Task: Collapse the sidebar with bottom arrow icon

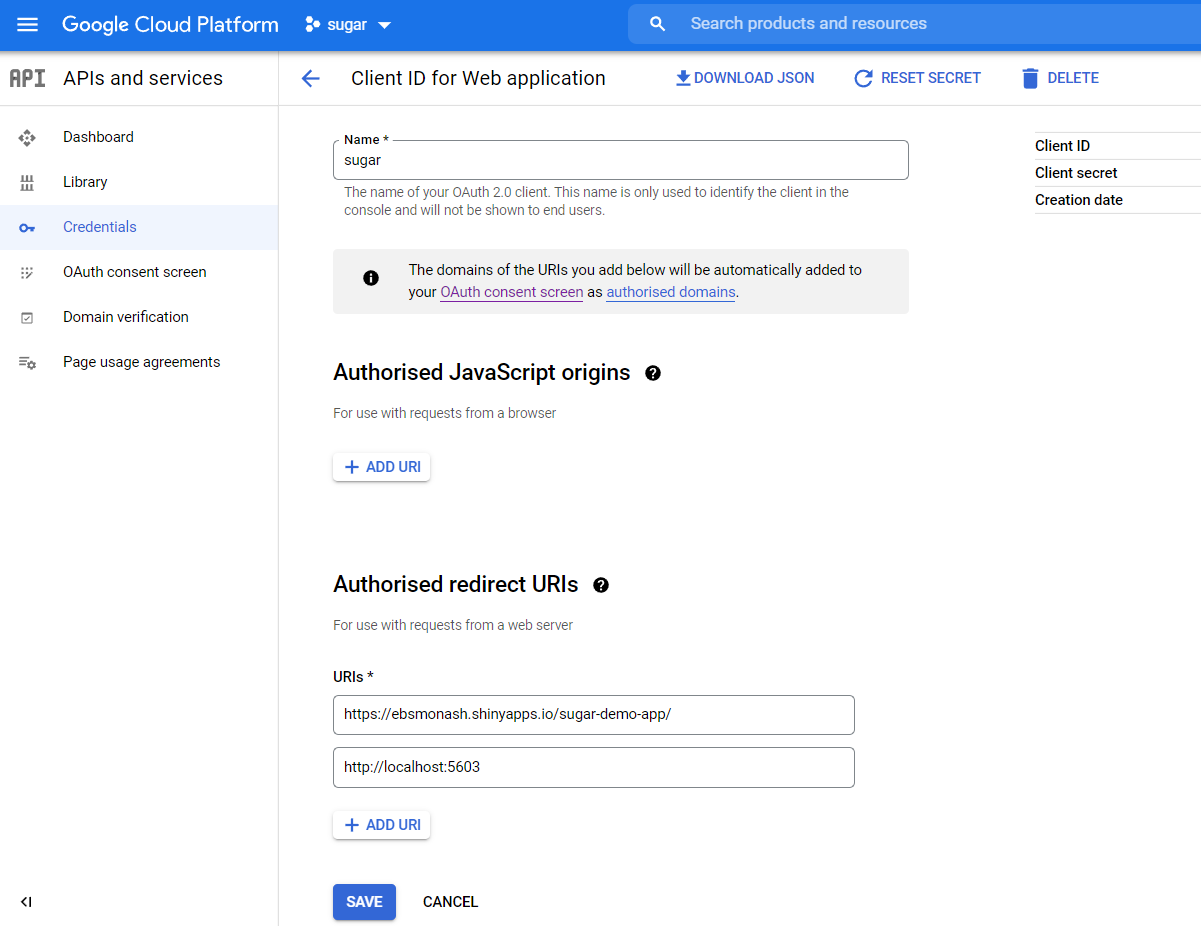Action: [26, 902]
